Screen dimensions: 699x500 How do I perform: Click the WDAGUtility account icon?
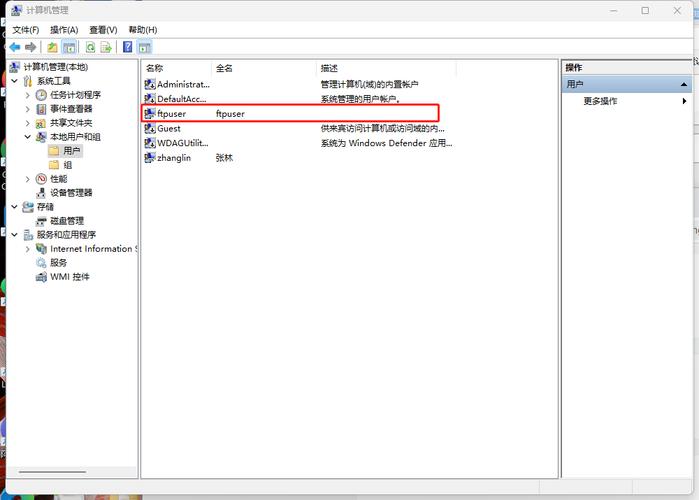[150, 143]
